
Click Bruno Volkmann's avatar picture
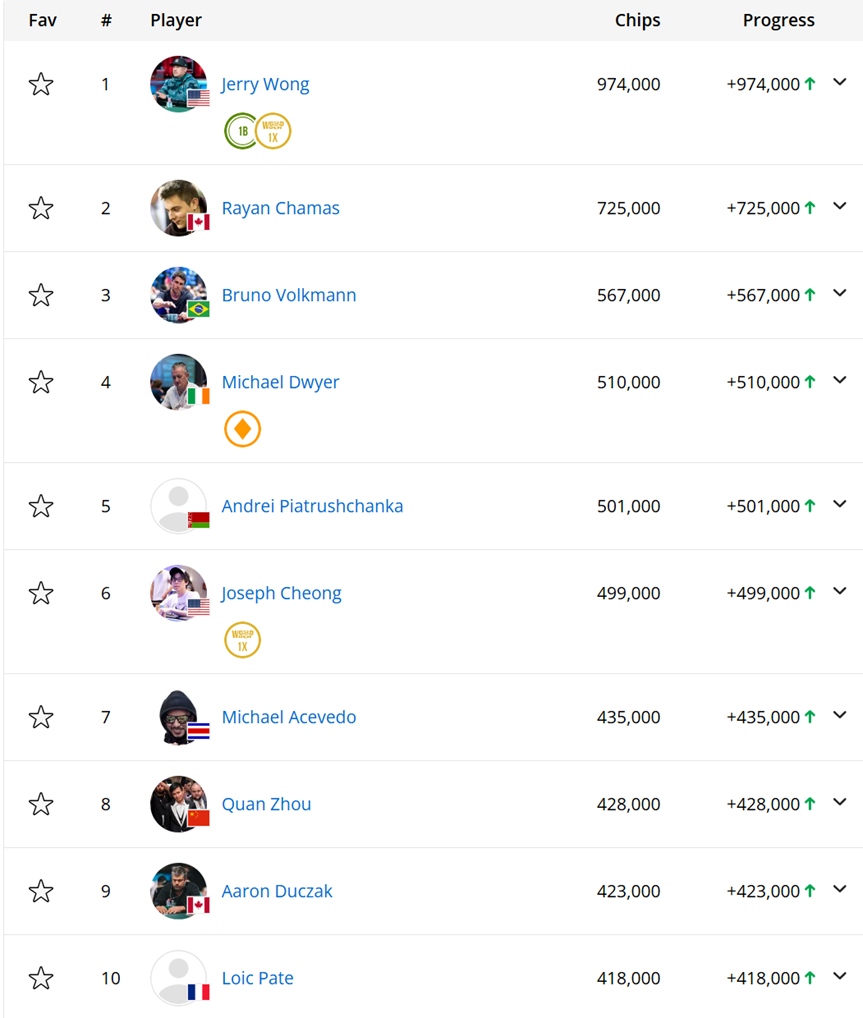click(179, 295)
